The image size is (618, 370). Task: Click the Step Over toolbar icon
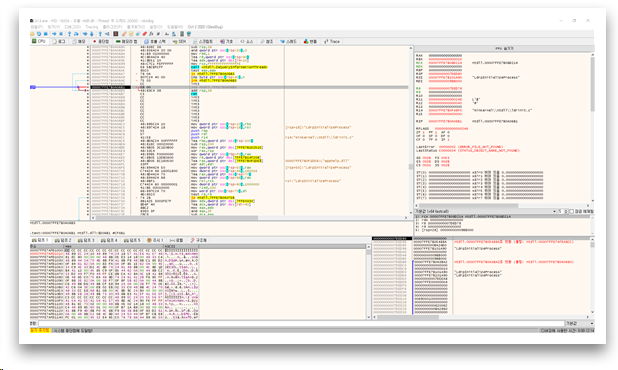76,34
